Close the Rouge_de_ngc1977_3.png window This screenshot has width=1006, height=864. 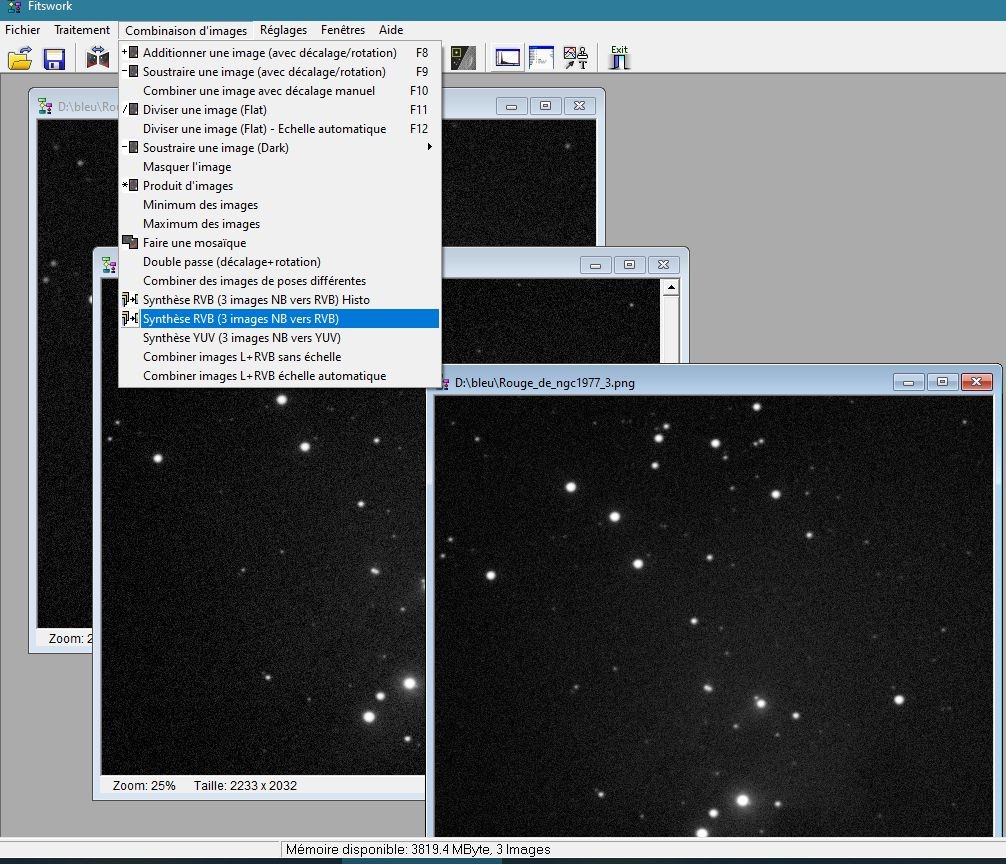[x=976, y=382]
